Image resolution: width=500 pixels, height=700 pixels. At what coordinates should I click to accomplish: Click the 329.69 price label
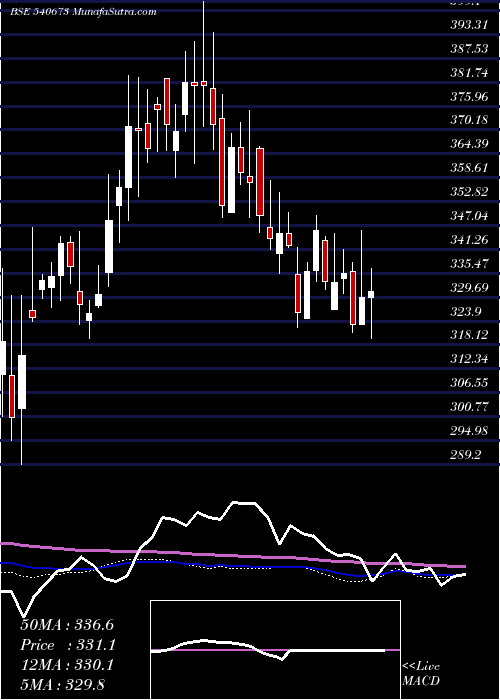(x=469, y=288)
